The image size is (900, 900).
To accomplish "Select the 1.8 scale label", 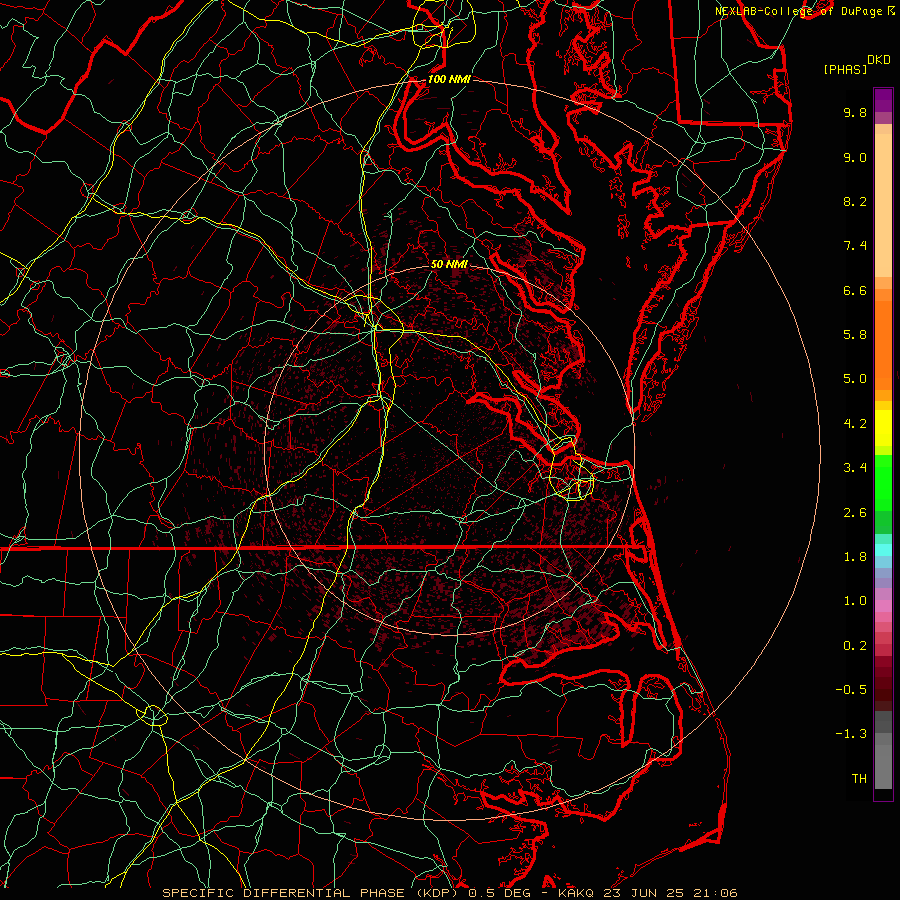I will 855,557.
